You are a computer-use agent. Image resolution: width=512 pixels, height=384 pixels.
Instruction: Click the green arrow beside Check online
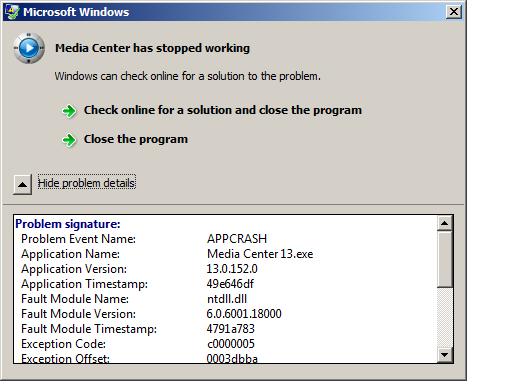pyautogui.click(x=69, y=111)
